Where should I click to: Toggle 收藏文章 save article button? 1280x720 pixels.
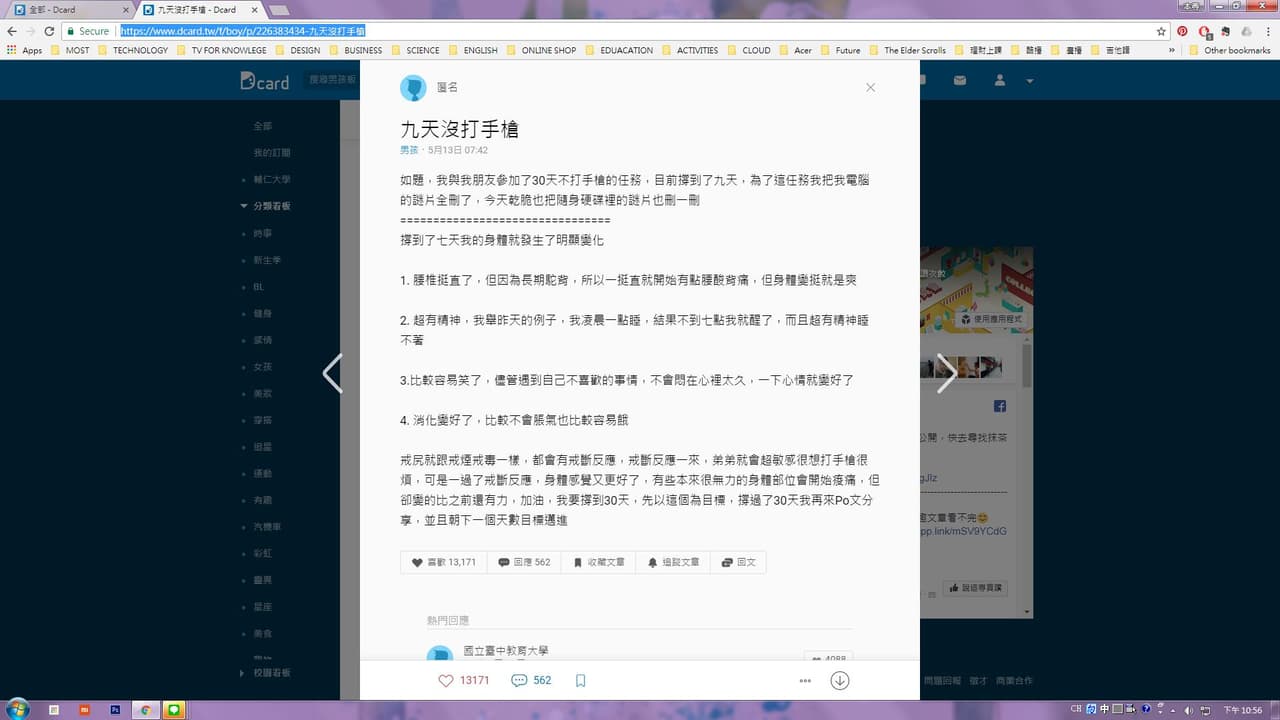599,562
